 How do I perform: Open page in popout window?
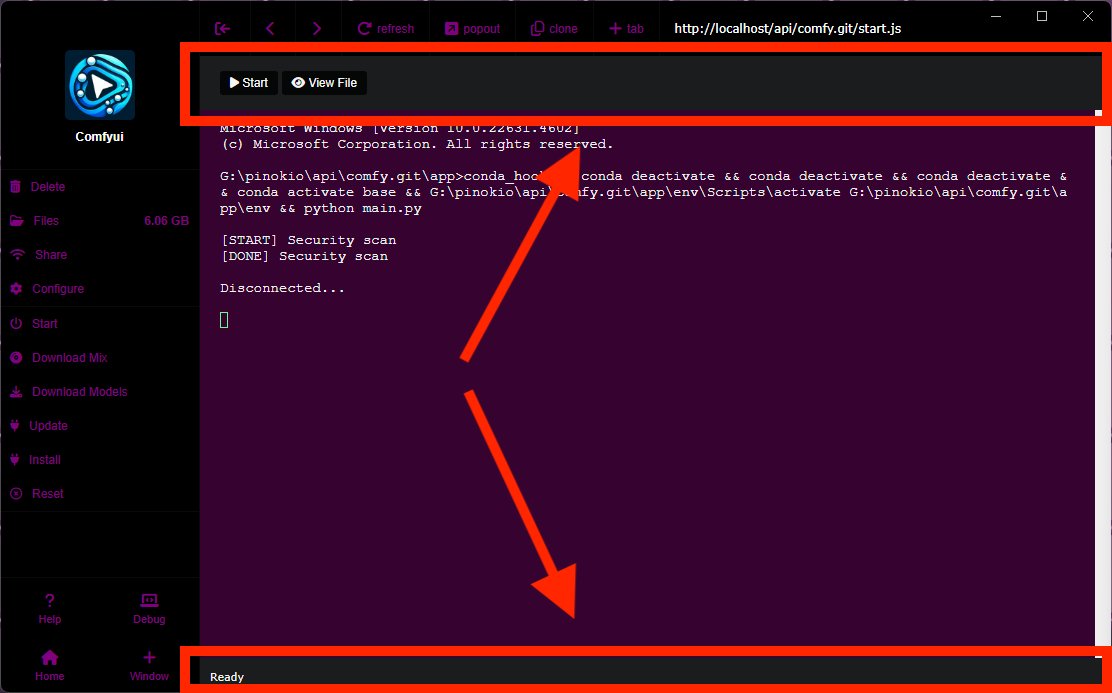[x=472, y=28]
